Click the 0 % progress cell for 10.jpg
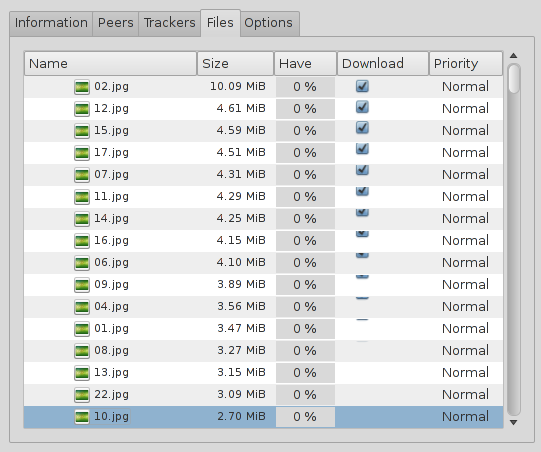This screenshot has width=541, height=452. pyautogui.click(x=305, y=417)
